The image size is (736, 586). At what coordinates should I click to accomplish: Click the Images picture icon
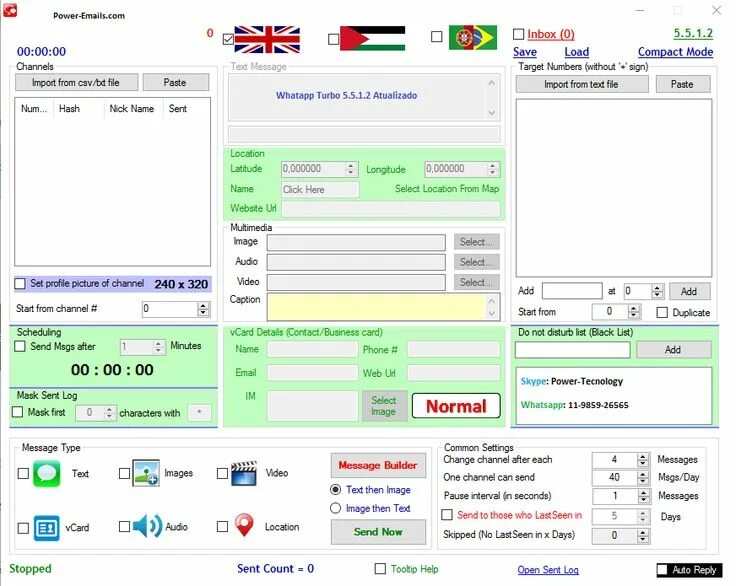pyautogui.click(x=146, y=473)
